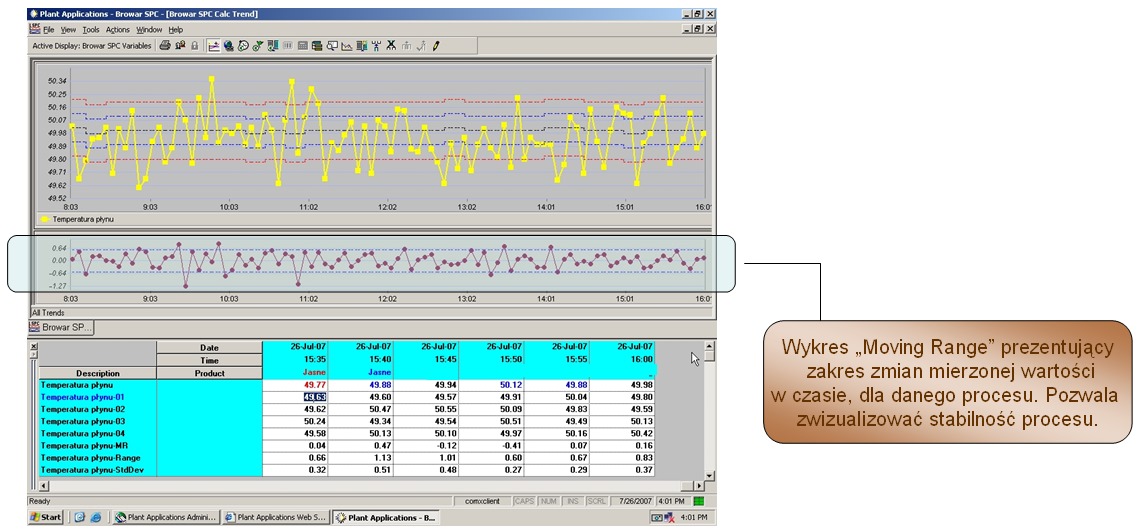This screenshot has width=1139, height=530.
Task: Click the user login icon beside the printer
Action: (x=180, y=45)
